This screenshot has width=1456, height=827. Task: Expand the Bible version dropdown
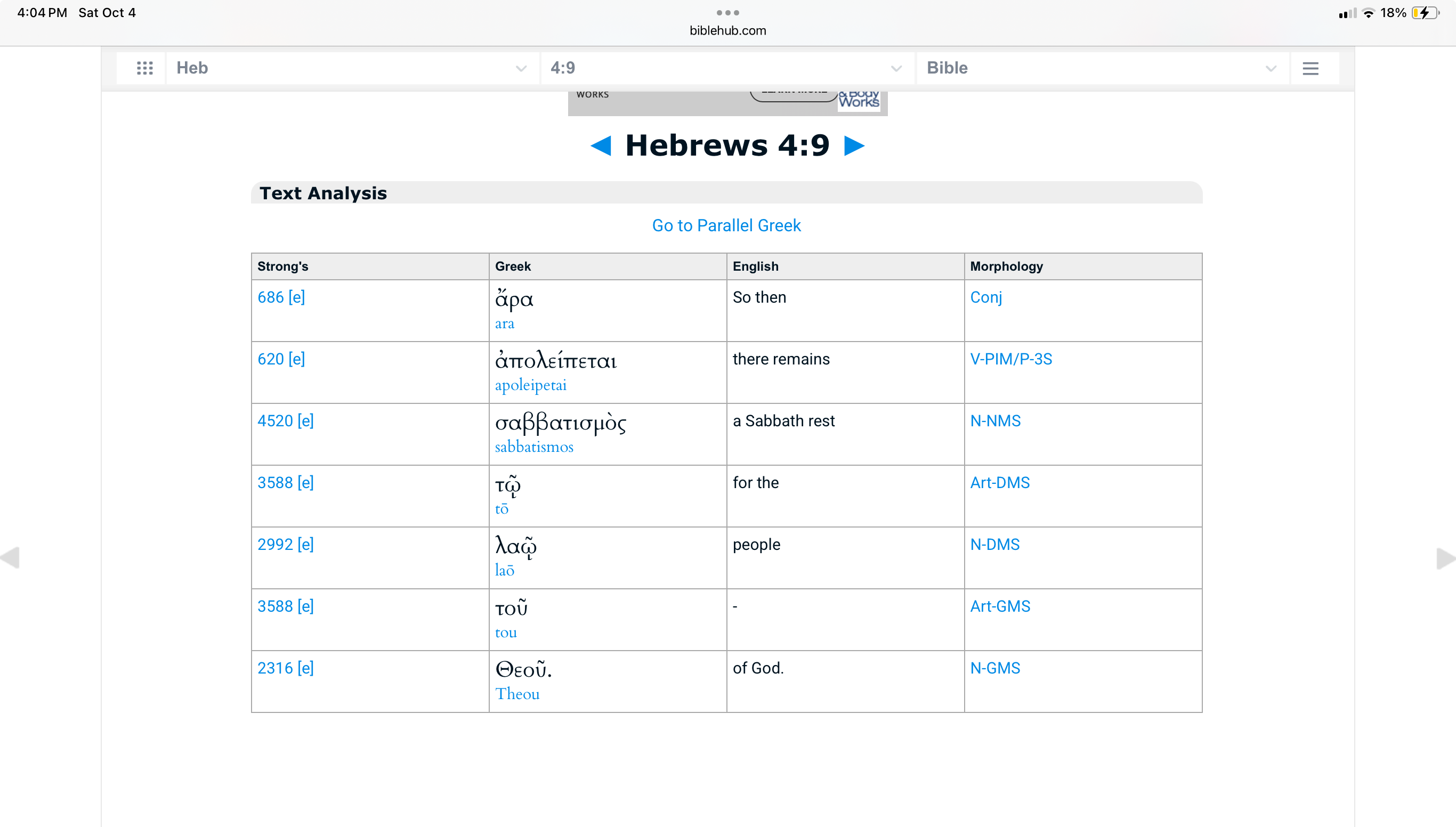(1102, 68)
